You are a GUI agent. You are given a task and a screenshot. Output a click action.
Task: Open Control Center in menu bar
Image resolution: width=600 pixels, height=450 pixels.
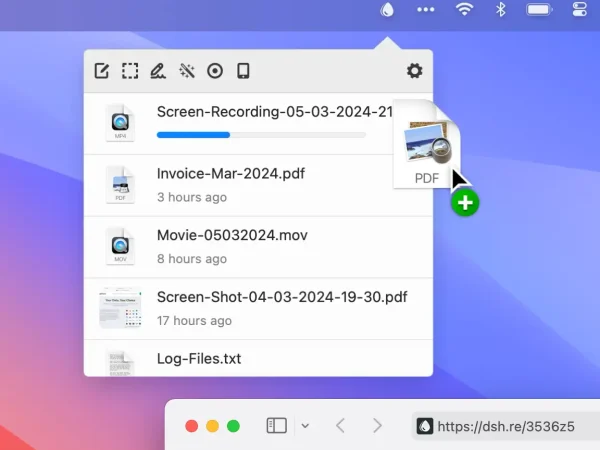(579, 10)
